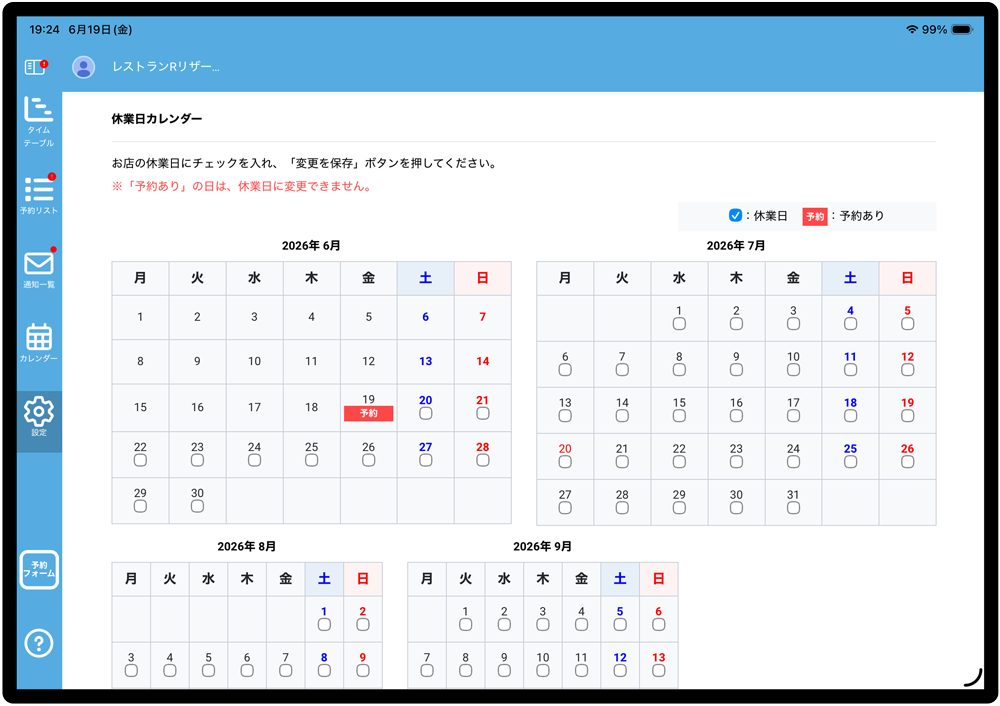1000x706 pixels.
Task: Check the August 1 holiday checkbox
Action: (x=324, y=624)
